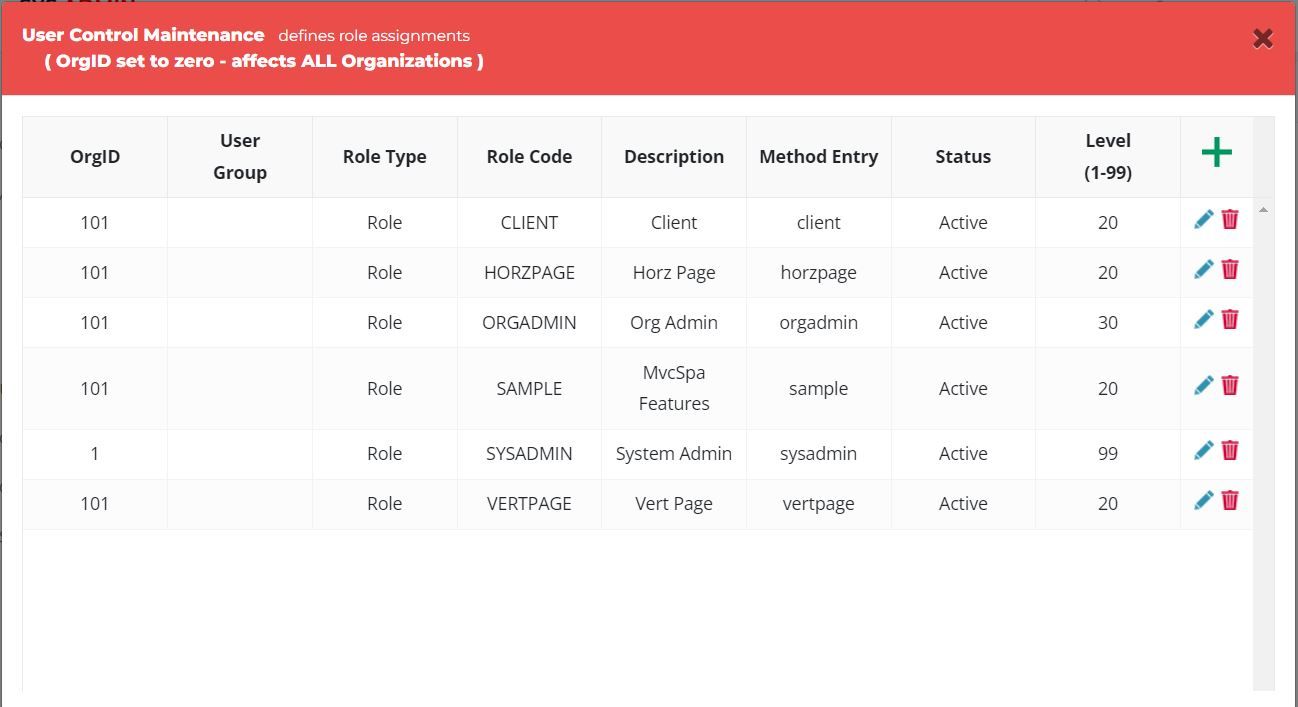Edit the VERTPAGE role row
1298x707 pixels.
pos(1204,500)
